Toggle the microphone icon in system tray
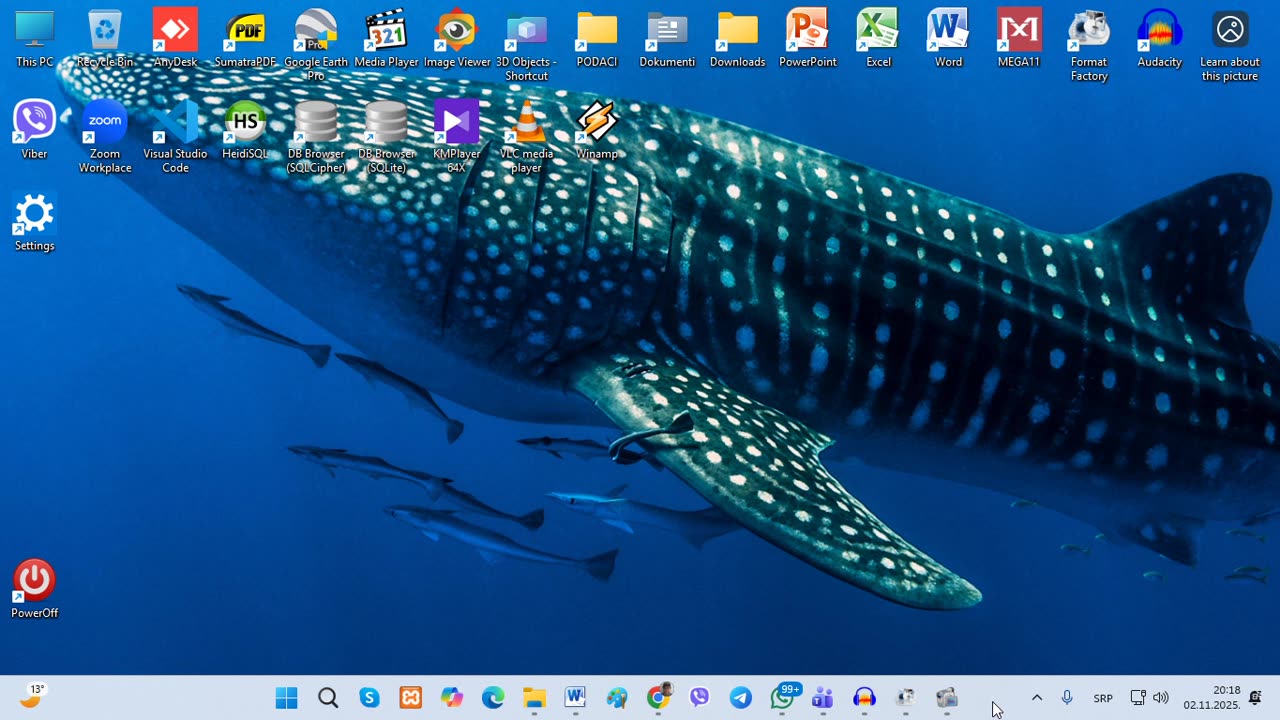Image resolution: width=1280 pixels, height=720 pixels. pyautogui.click(x=1067, y=698)
